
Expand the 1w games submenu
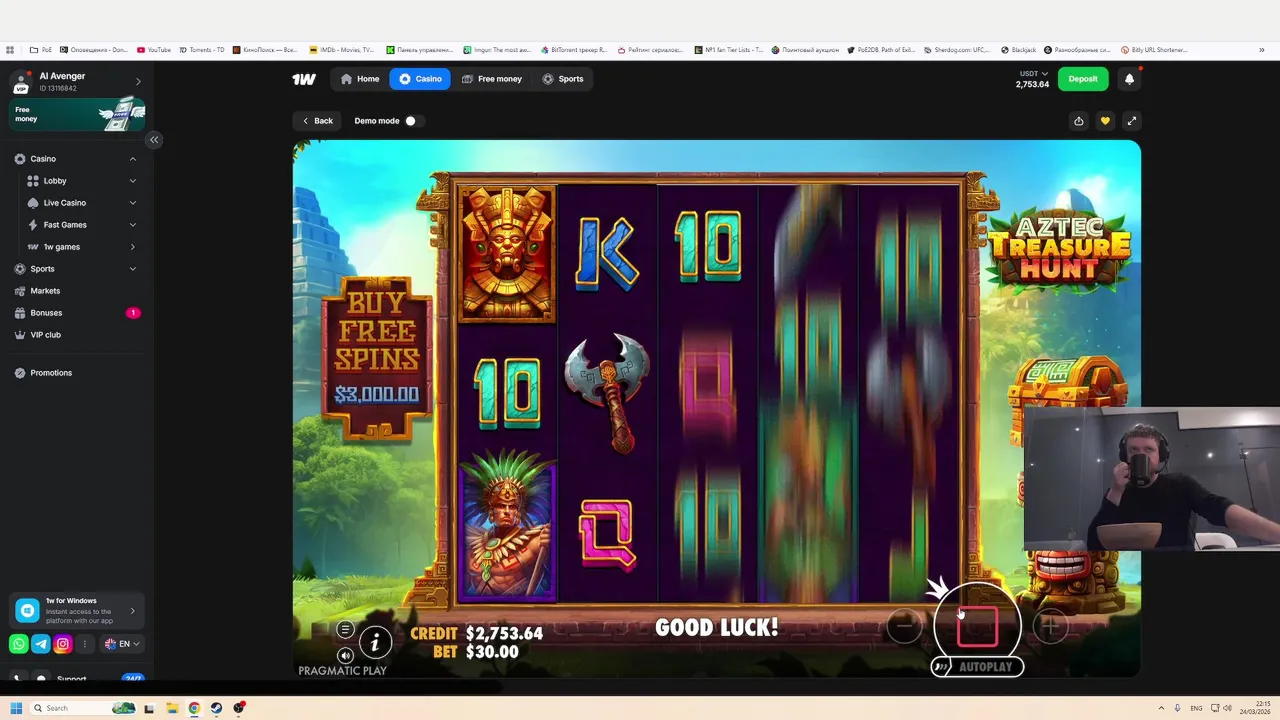click(132, 247)
